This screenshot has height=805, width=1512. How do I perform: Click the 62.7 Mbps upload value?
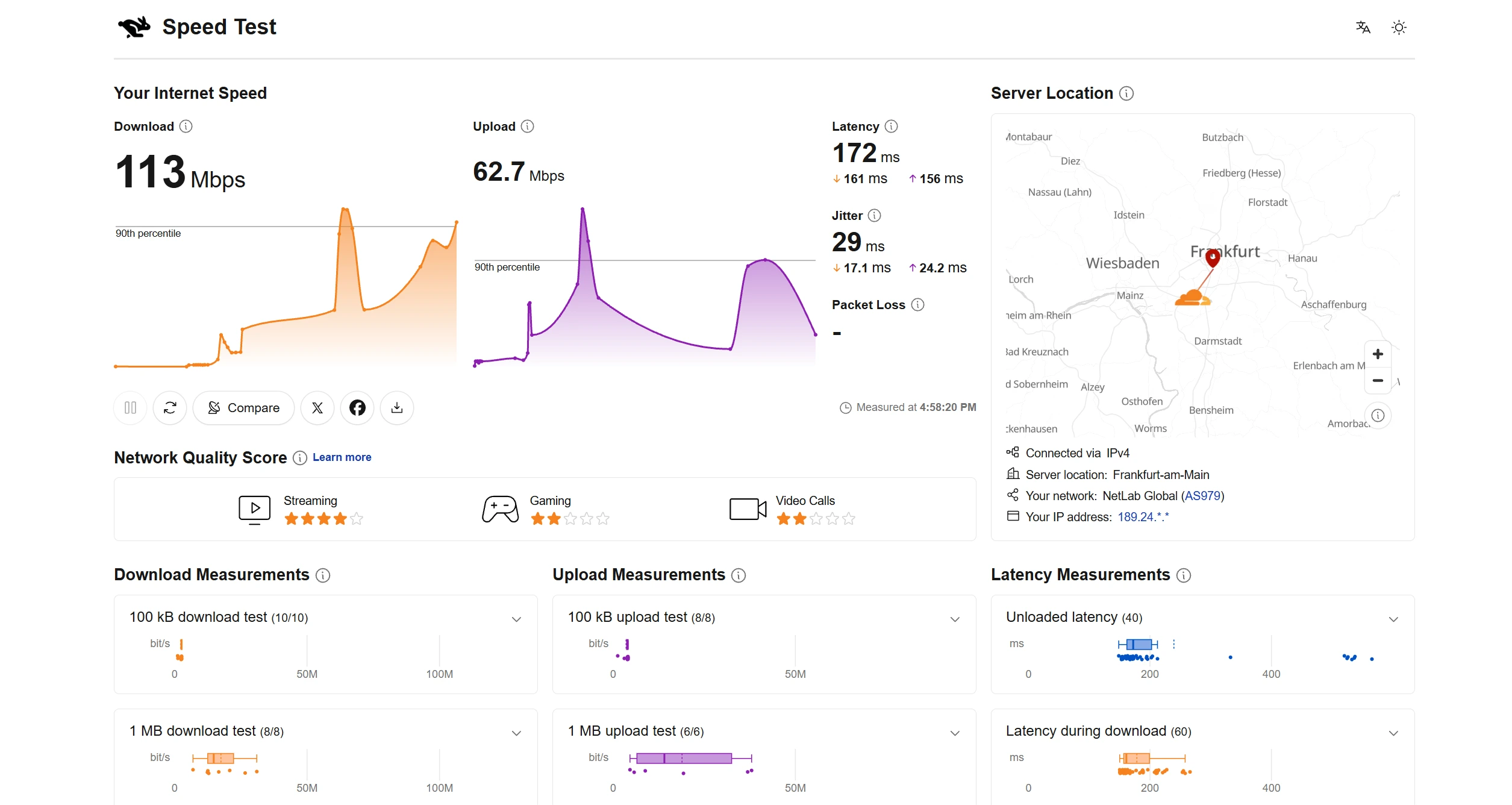519,172
